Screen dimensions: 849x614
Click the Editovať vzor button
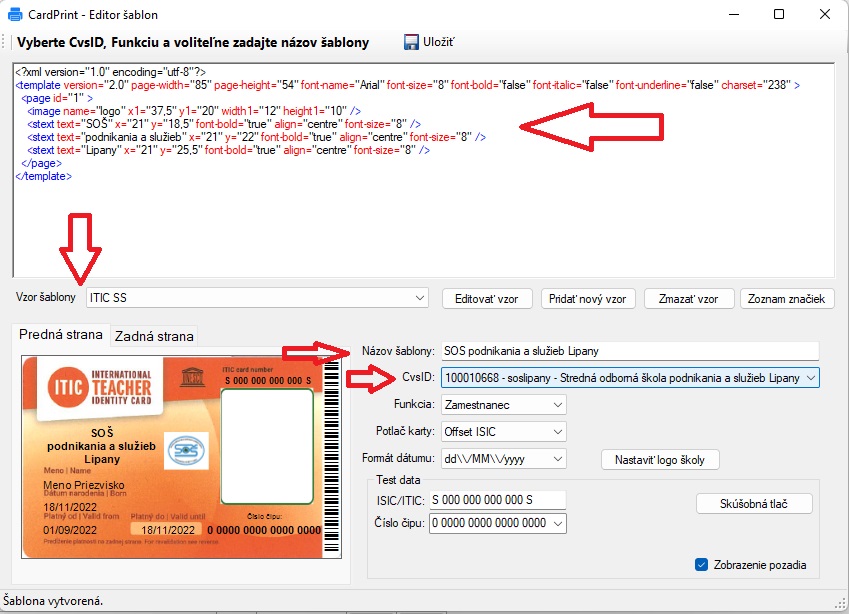(x=487, y=299)
